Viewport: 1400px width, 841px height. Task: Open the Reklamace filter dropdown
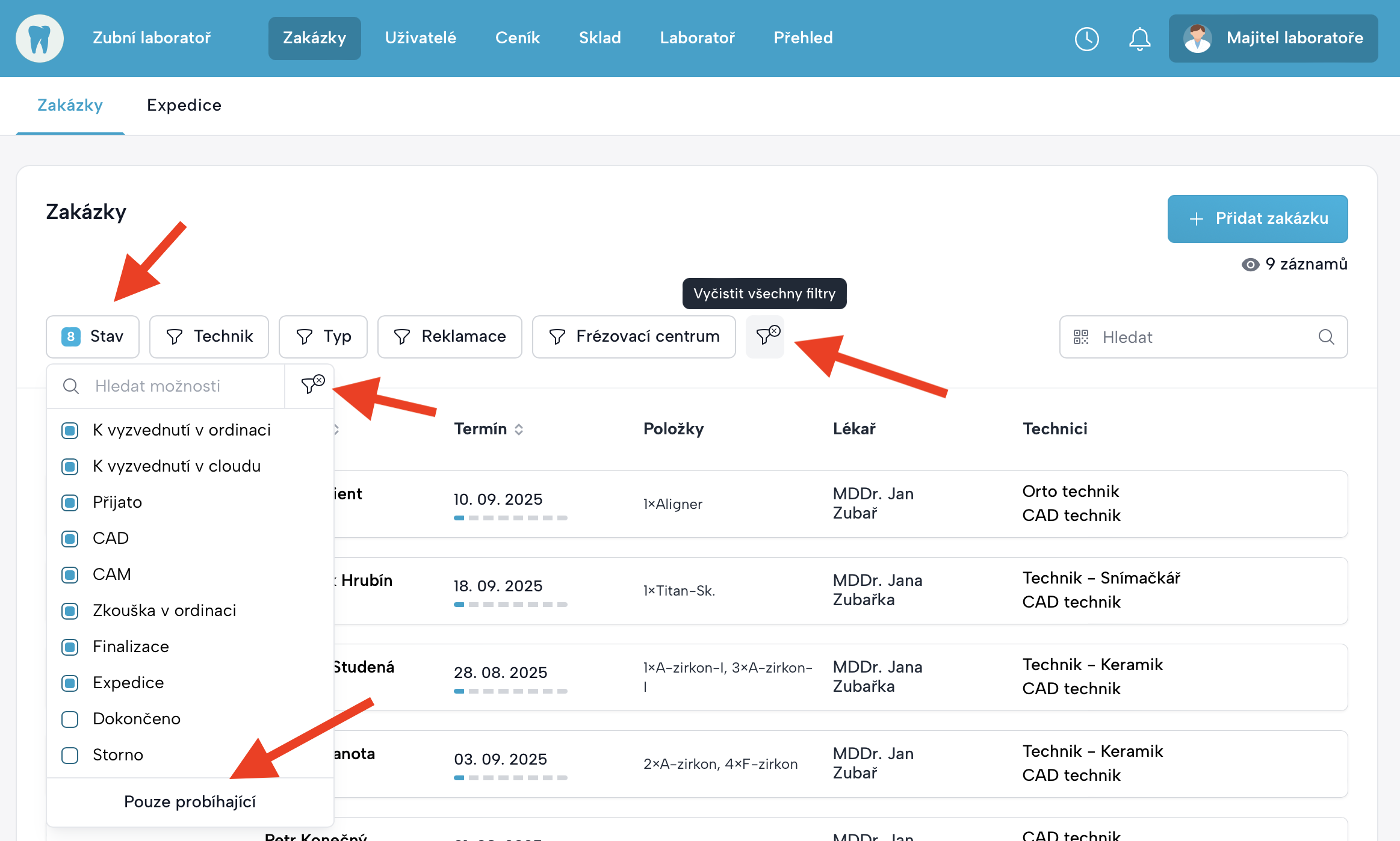449,337
